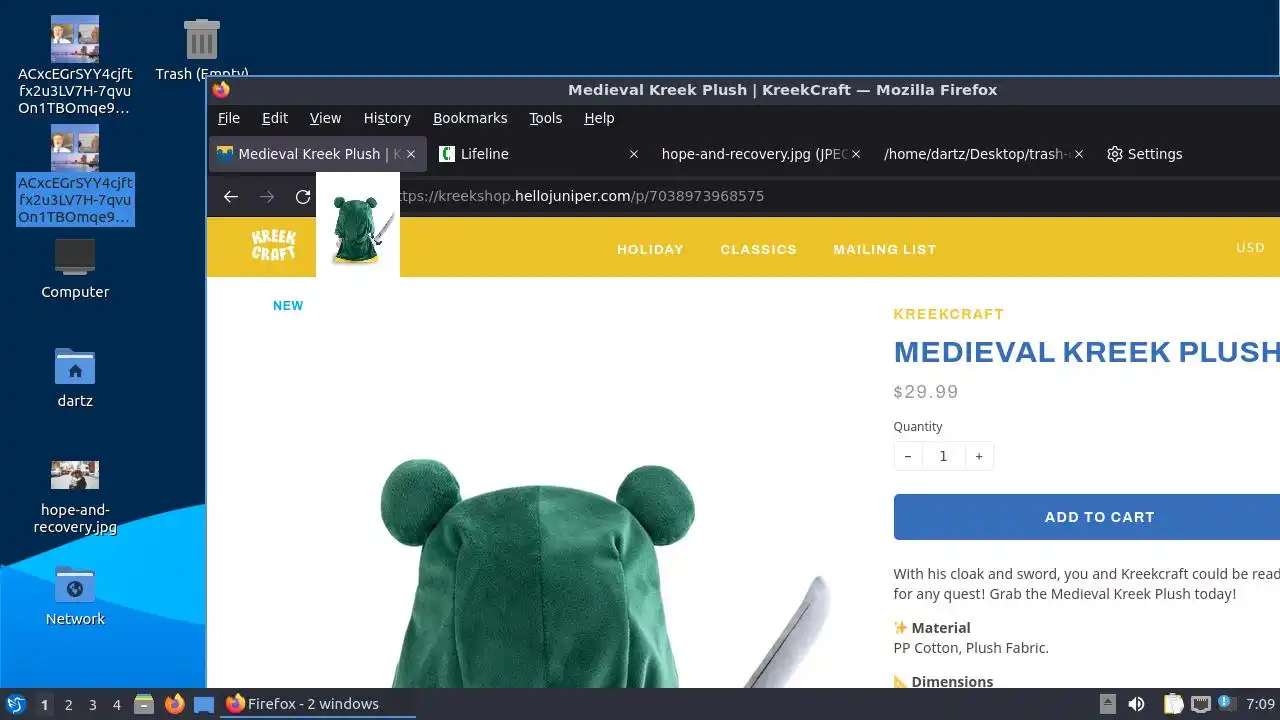The width and height of the screenshot is (1280, 720).
Task: Close the Lifeline tab
Action: click(x=633, y=154)
